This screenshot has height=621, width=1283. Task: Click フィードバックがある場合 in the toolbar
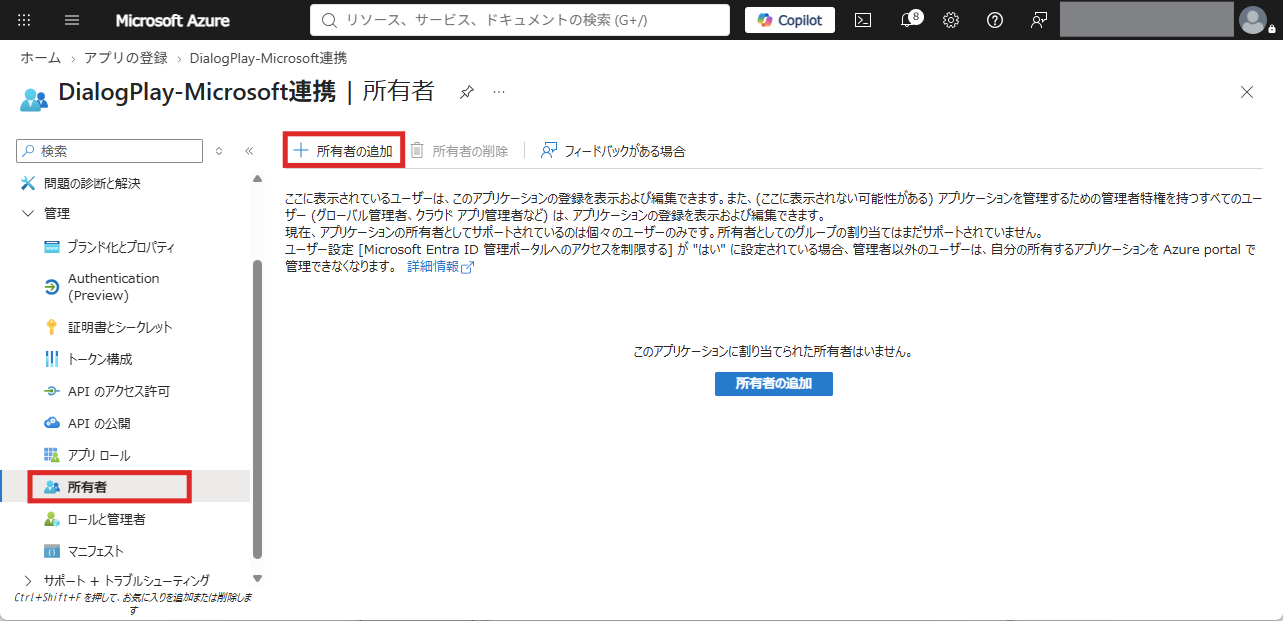coord(613,151)
